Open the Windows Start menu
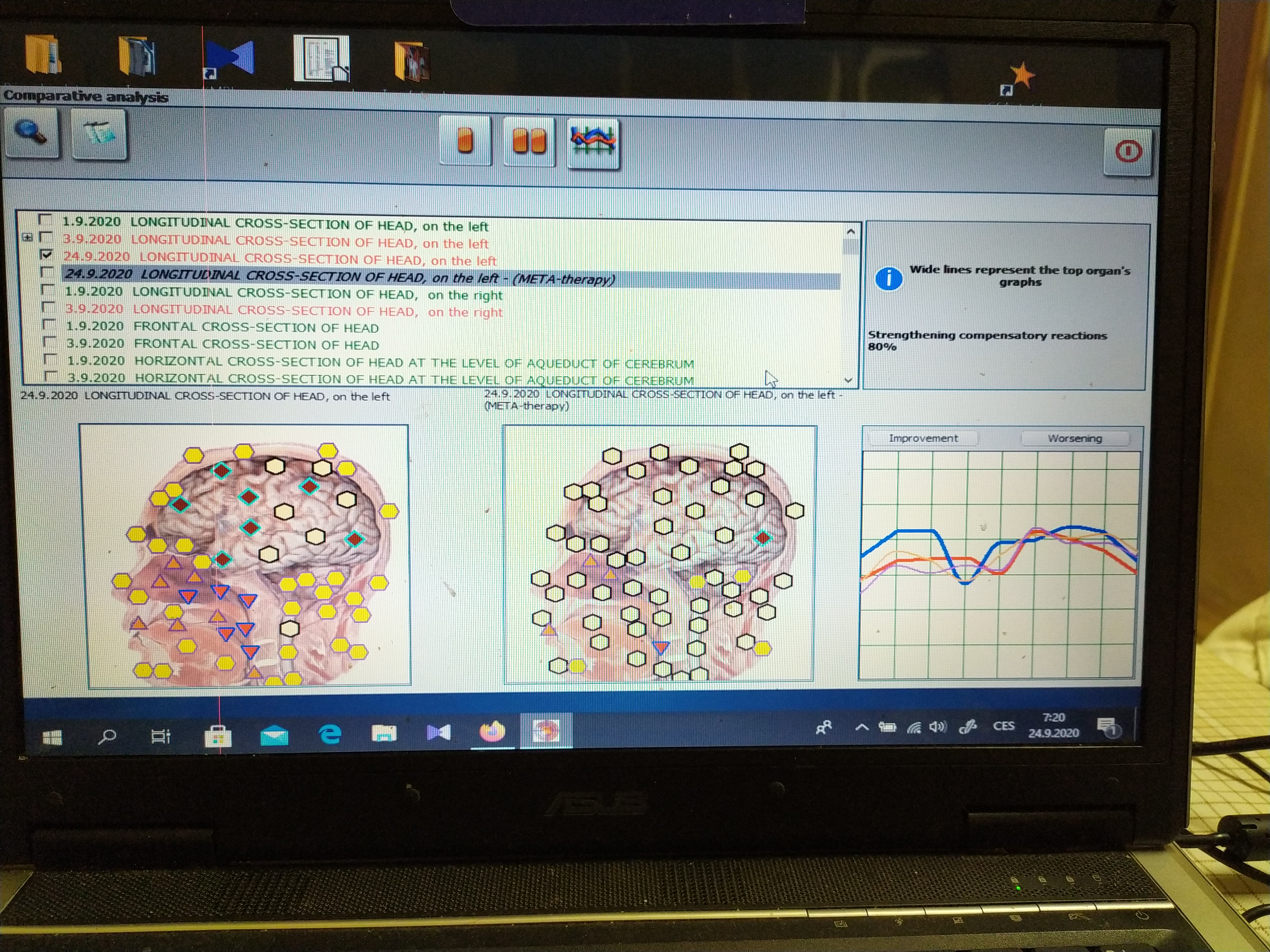 click(52, 737)
